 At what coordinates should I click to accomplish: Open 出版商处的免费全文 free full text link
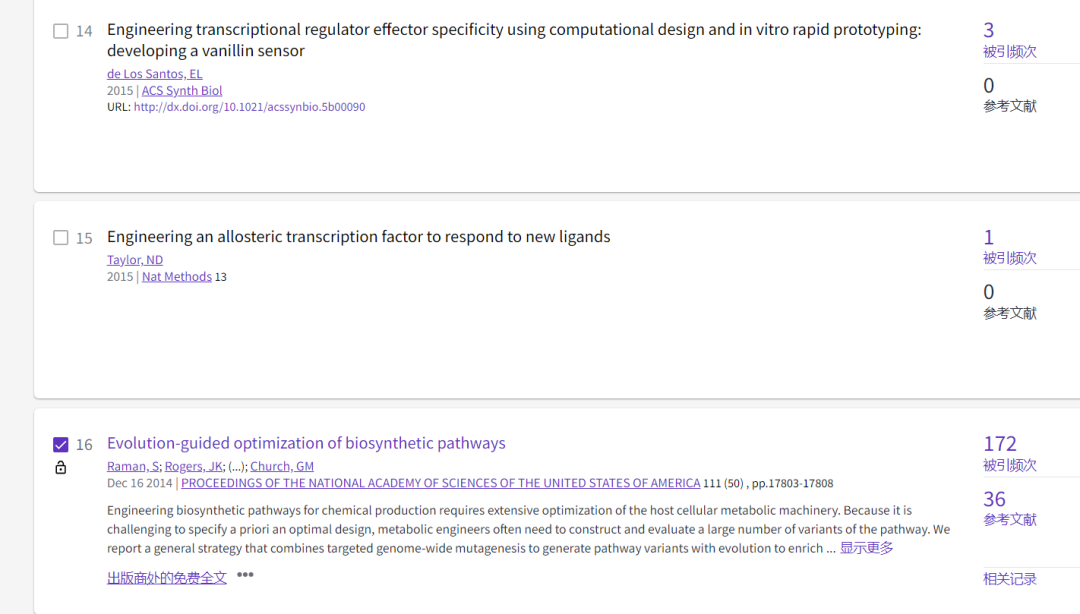[x=167, y=578]
